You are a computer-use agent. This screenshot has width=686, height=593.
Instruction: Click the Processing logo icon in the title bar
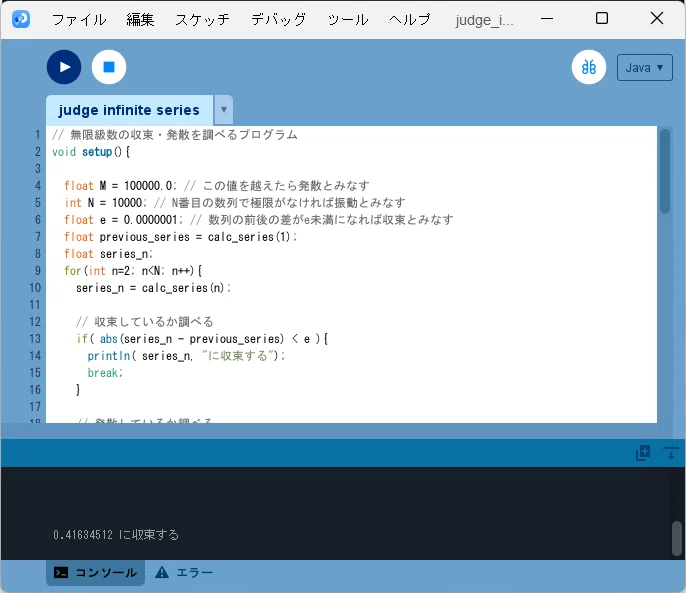[x=21, y=19]
